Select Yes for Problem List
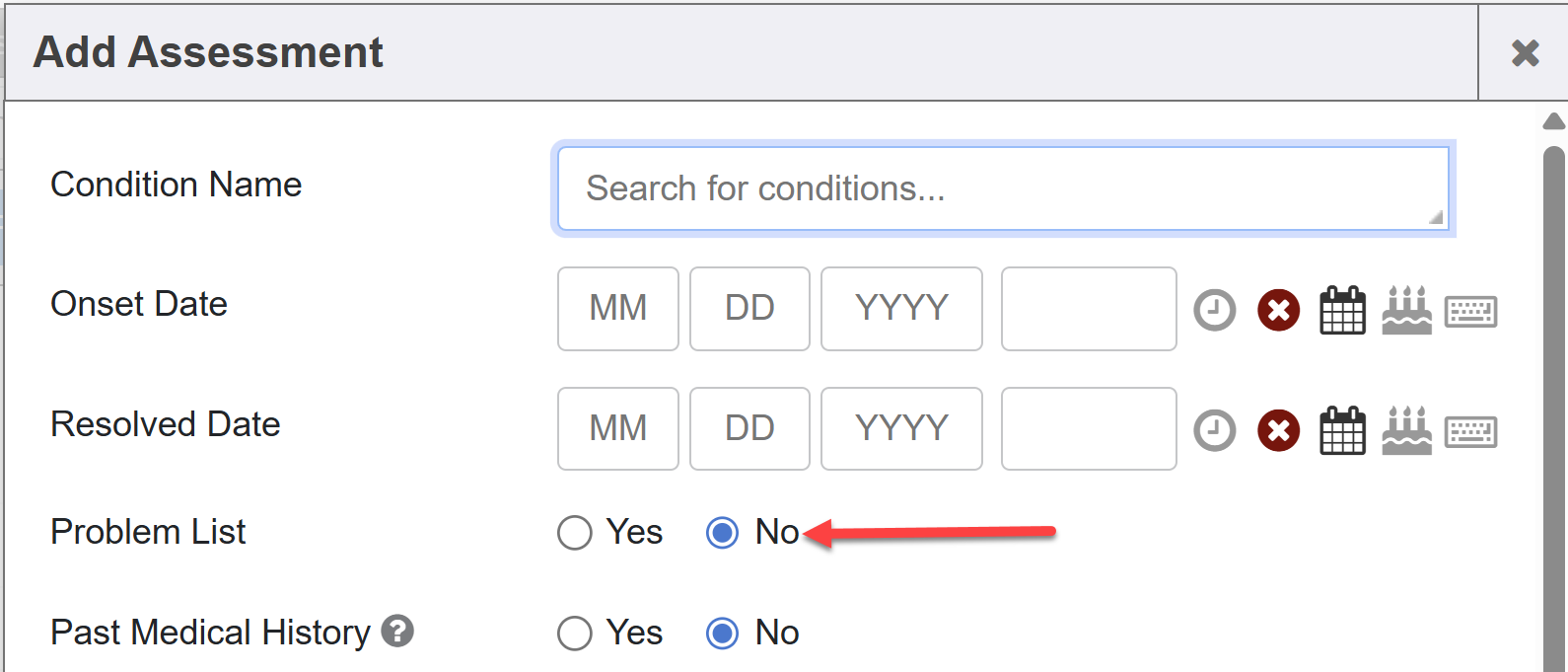Image resolution: width=1568 pixels, height=672 pixels. (575, 533)
